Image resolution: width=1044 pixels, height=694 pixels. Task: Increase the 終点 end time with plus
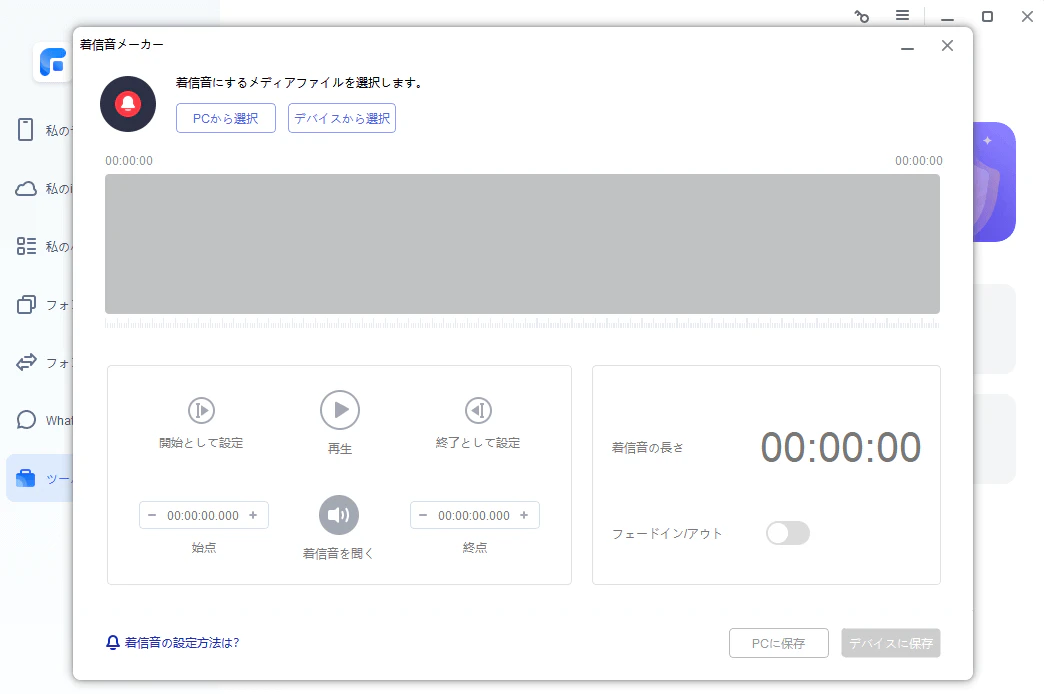(x=524, y=515)
